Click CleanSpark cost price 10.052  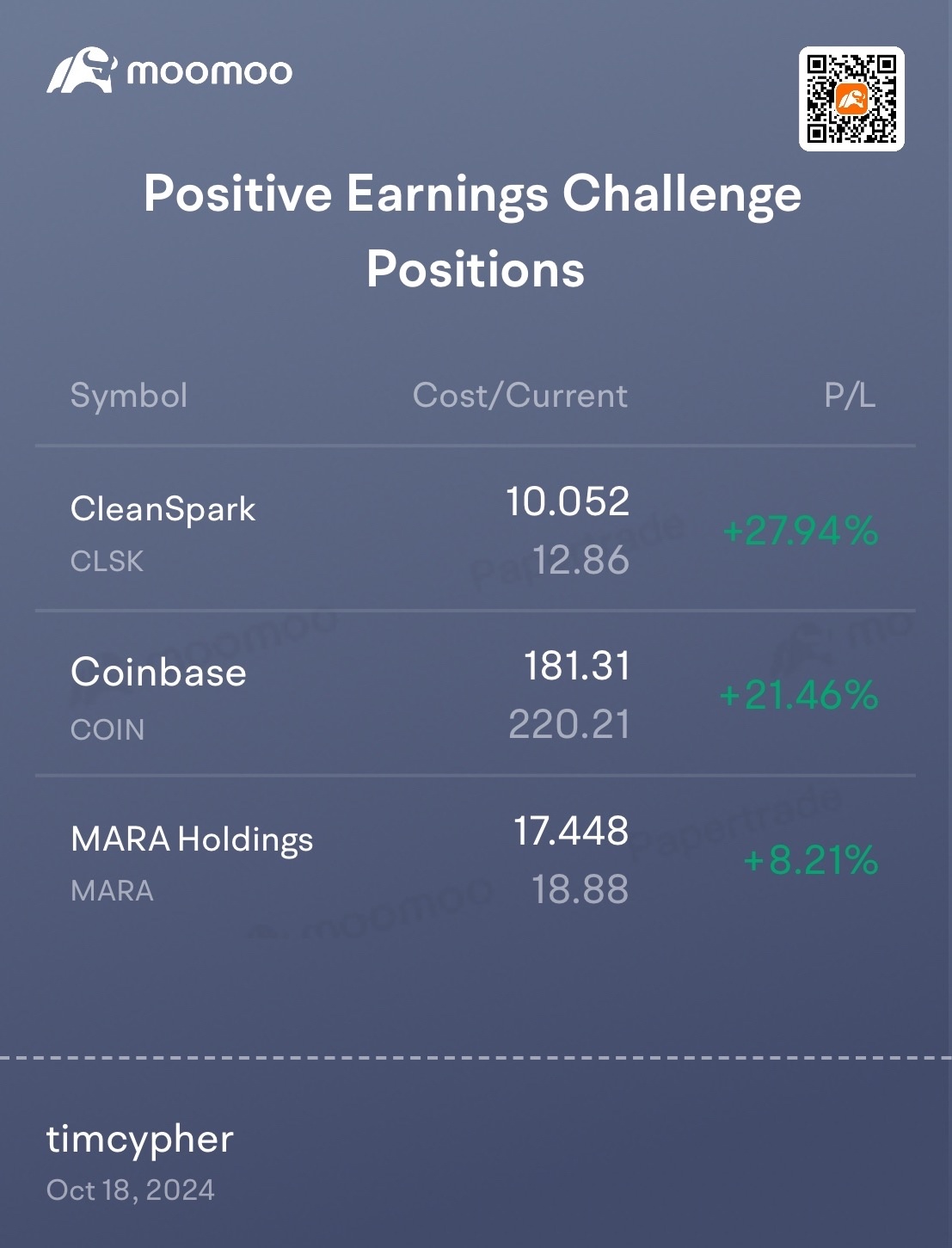568,501
